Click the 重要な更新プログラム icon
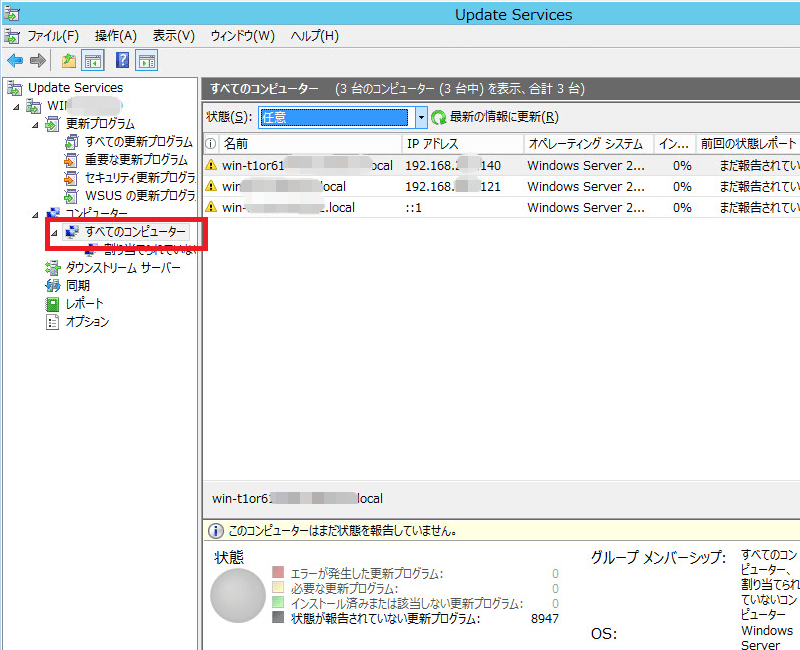Image resolution: width=800 pixels, height=650 pixels. coord(71,160)
